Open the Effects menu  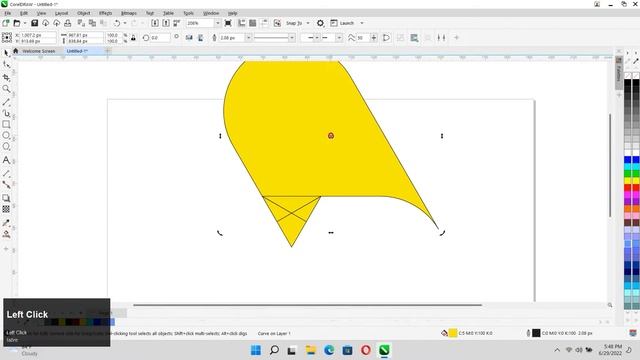pyautogui.click(x=105, y=13)
